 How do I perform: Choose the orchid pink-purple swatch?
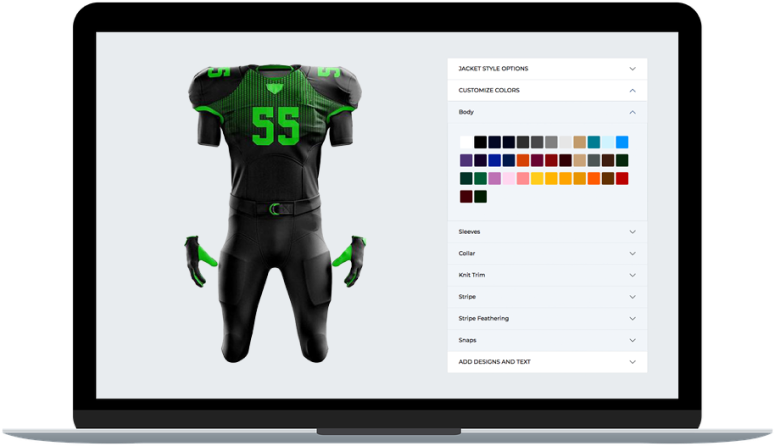[x=494, y=178]
